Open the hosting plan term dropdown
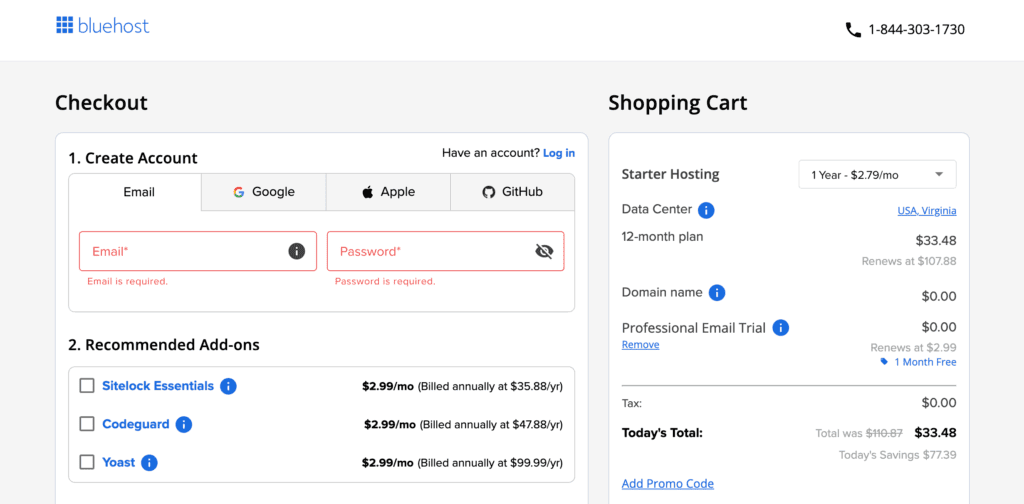This screenshot has height=504, width=1024. (877, 175)
